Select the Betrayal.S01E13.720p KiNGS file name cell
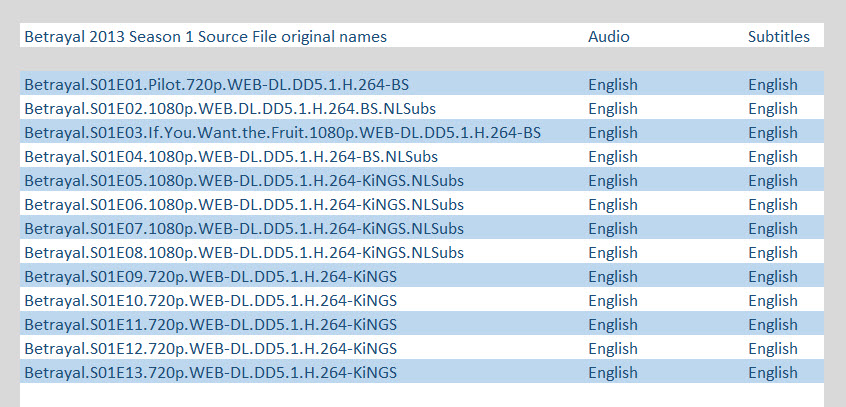 point(210,373)
